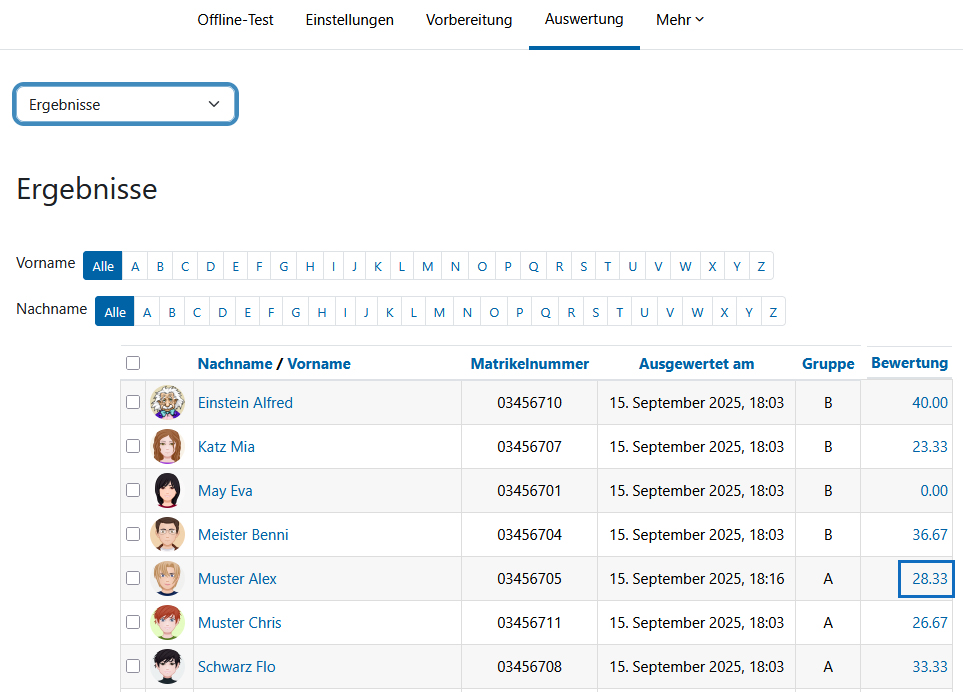Viewport: 963px width, 692px height.
Task: Click Matrikelnummer 03456710
Action: 529,403
